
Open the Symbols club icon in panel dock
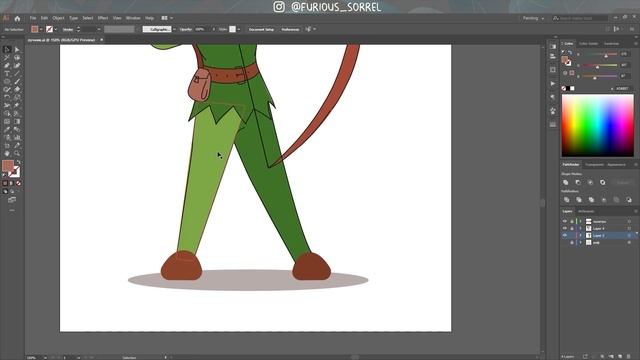coord(553,111)
